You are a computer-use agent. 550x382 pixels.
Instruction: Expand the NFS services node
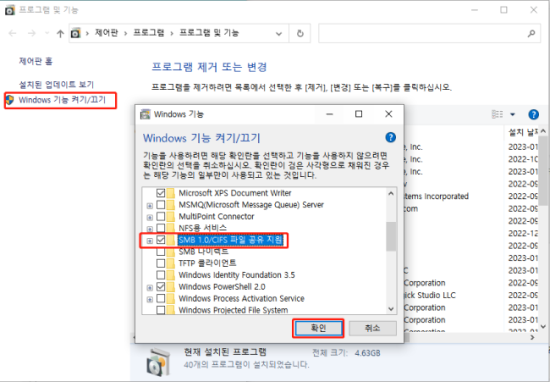click(150, 229)
